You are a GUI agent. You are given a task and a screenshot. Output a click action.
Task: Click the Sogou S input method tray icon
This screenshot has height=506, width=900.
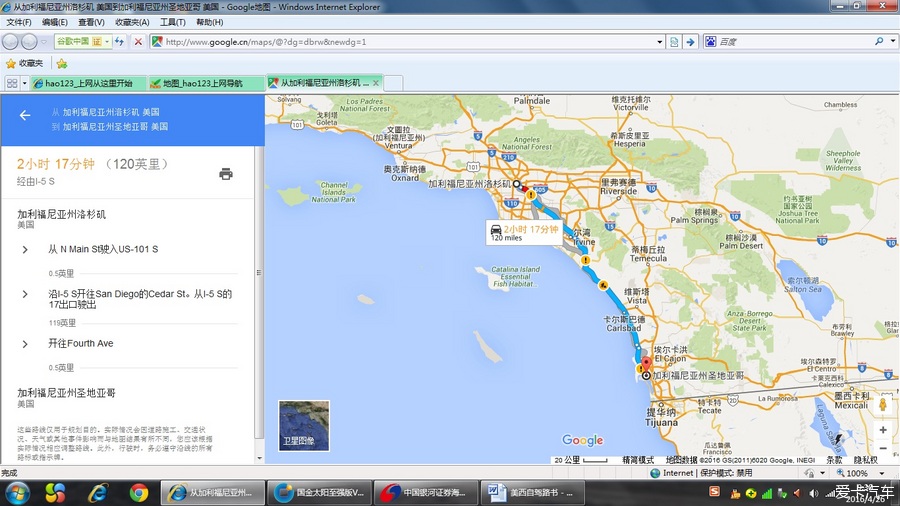coord(715,492)
